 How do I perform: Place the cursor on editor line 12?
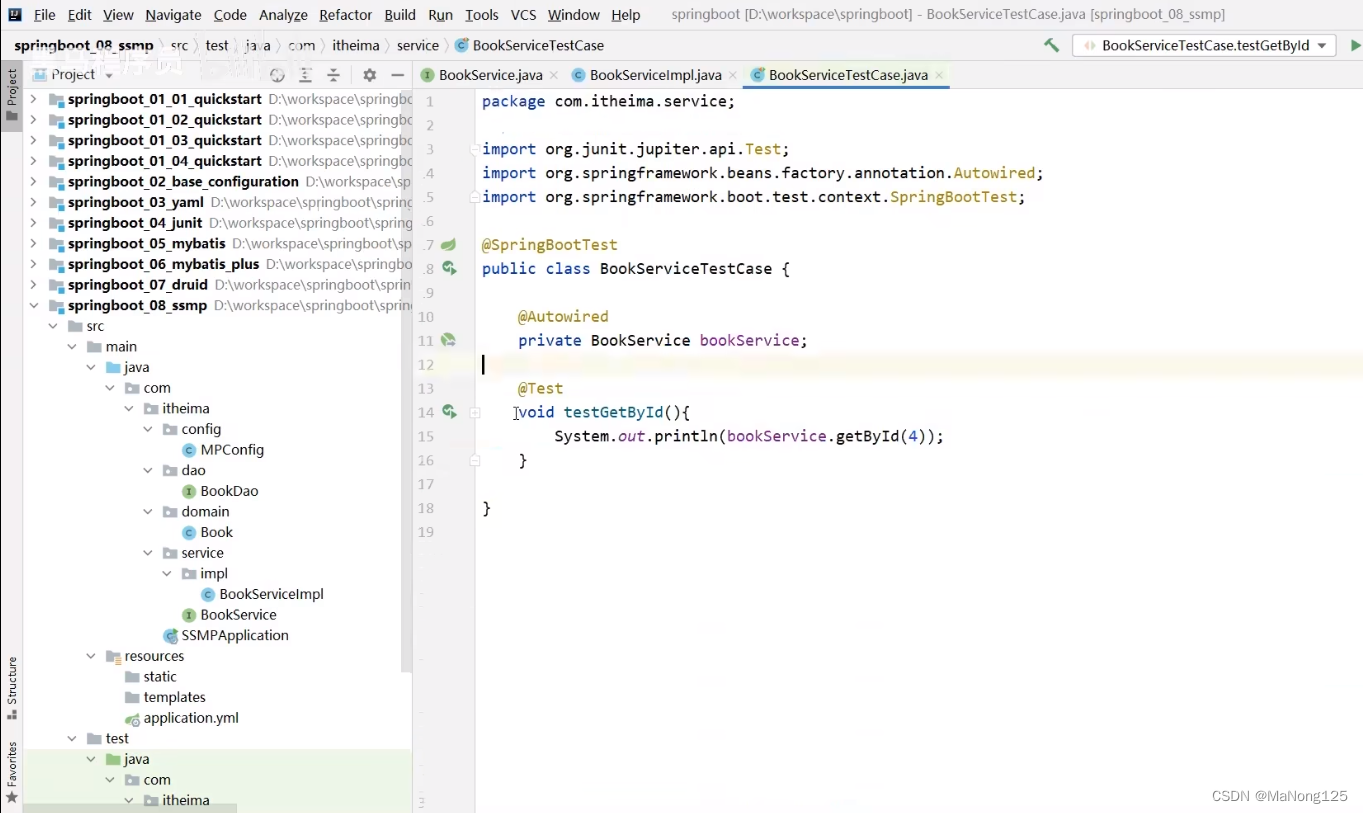pyautogui.click(x=918, y=364)
